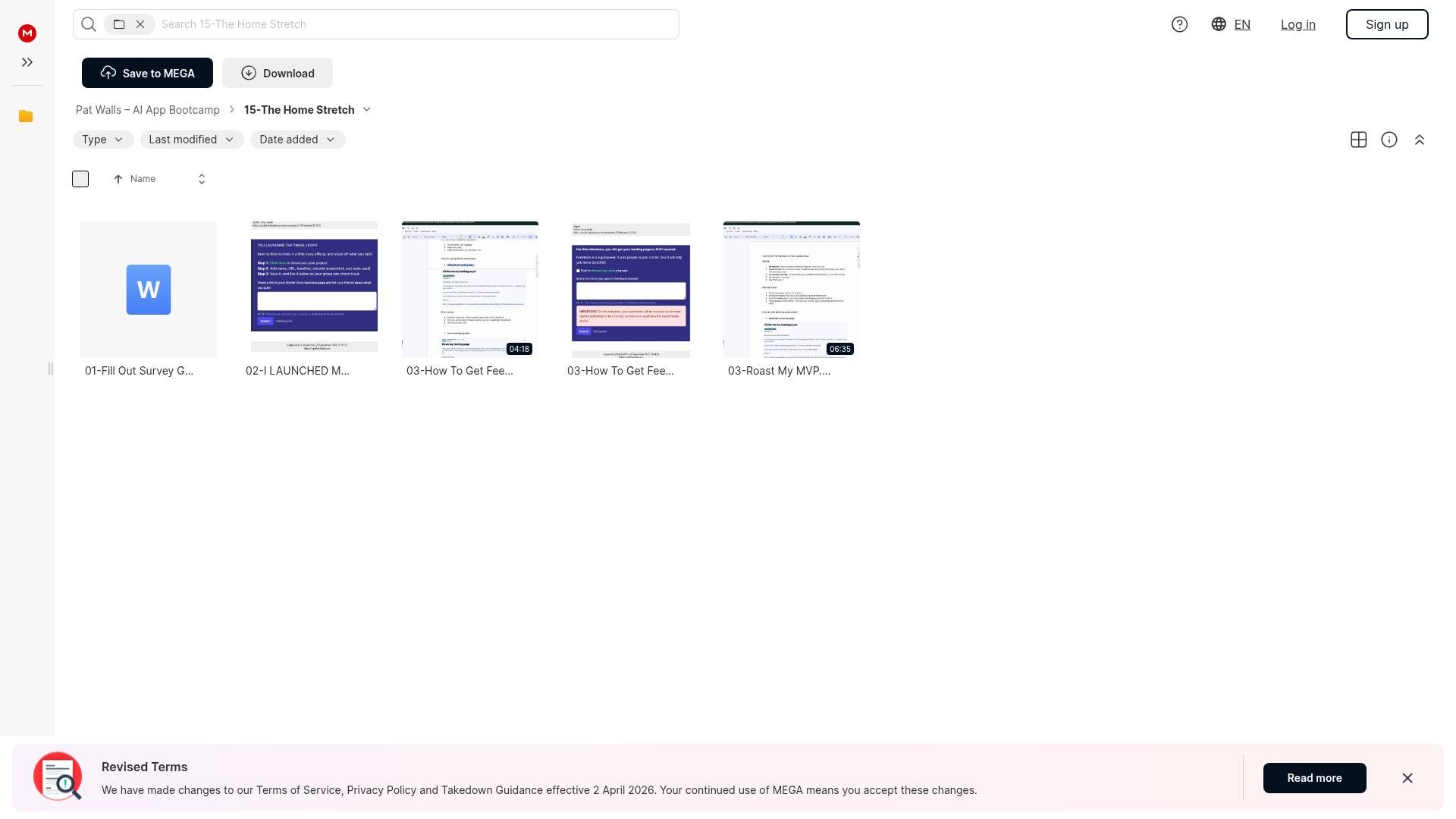Open the help center icon

point(1179,24)
